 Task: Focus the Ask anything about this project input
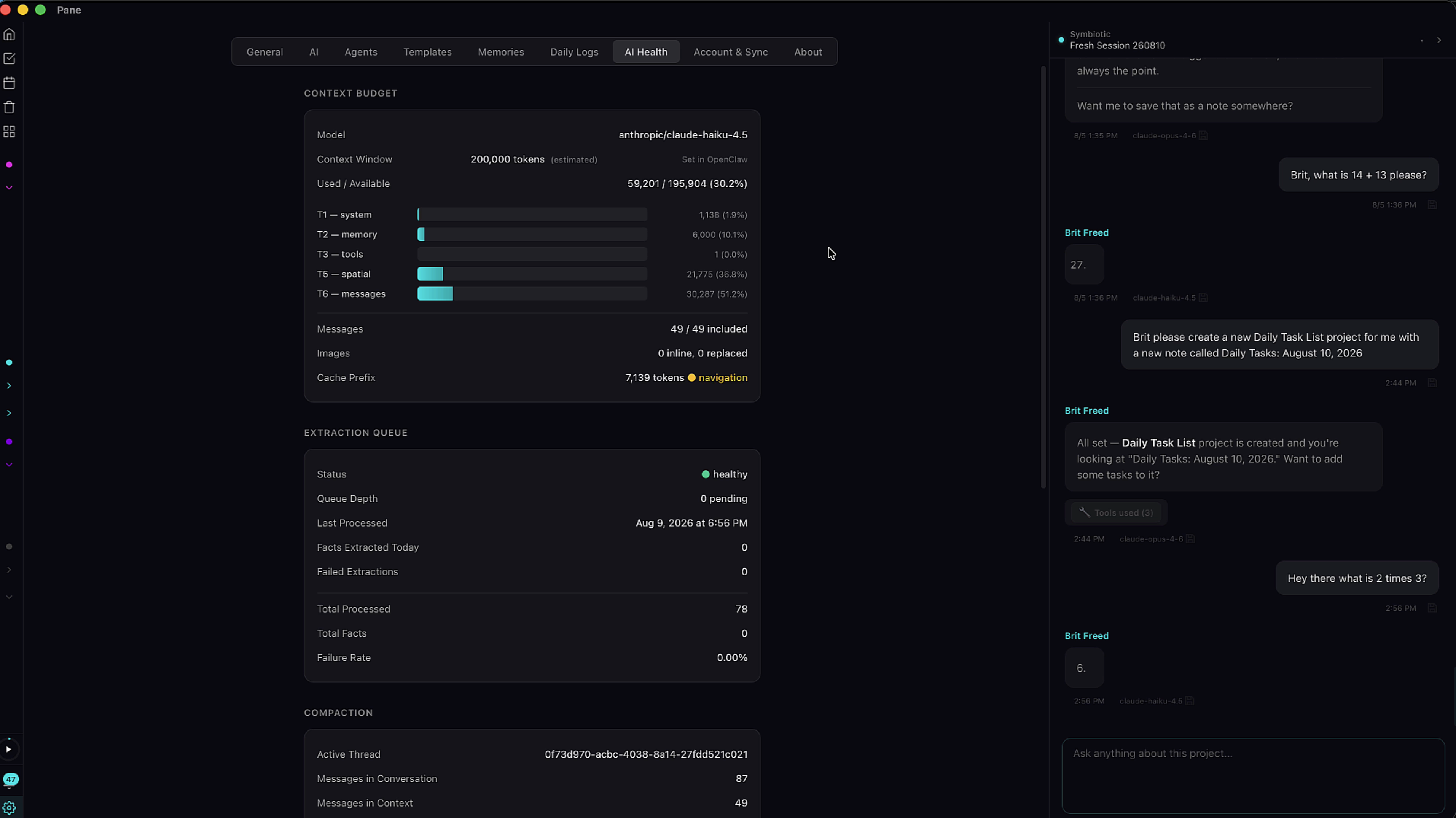coord(1253,776)
